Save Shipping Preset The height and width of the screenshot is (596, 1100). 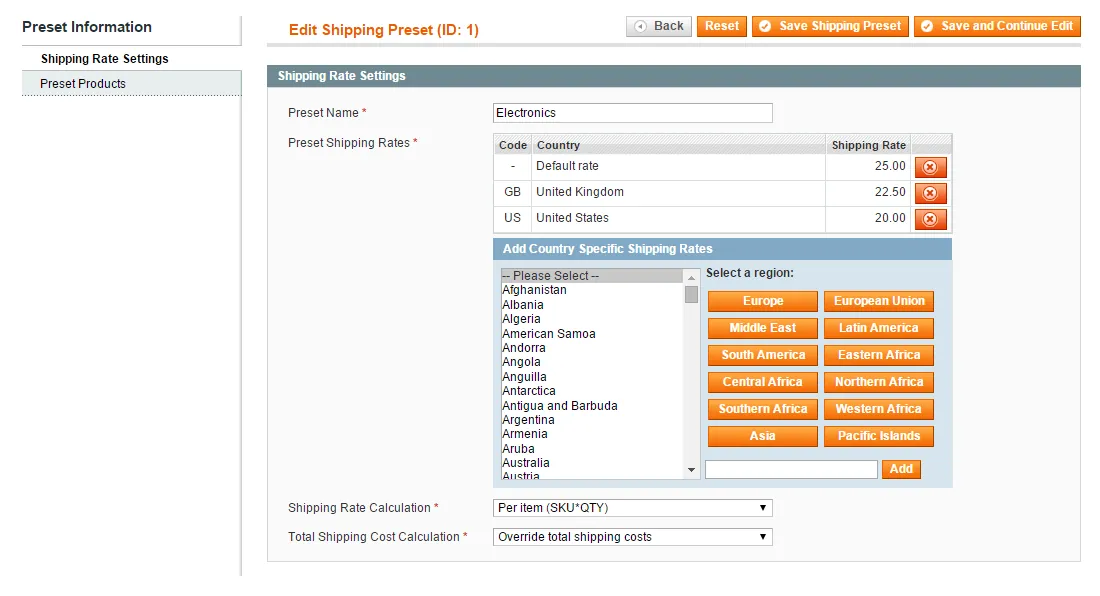point(831,26)
